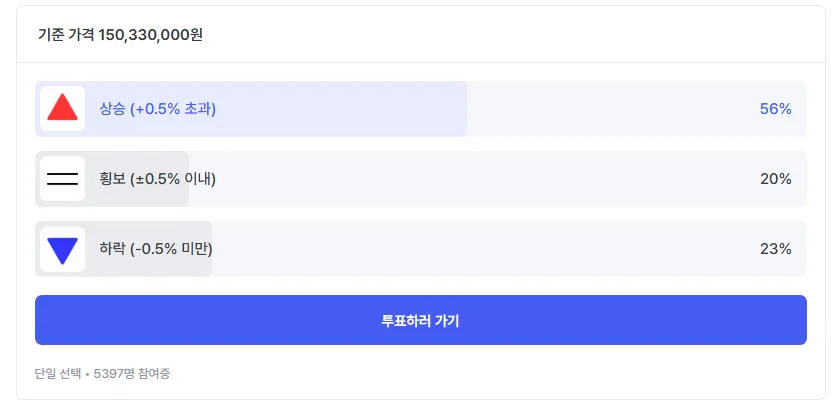
Task: Click the blue downward triangle icon
Action: (x=62, y=249)
